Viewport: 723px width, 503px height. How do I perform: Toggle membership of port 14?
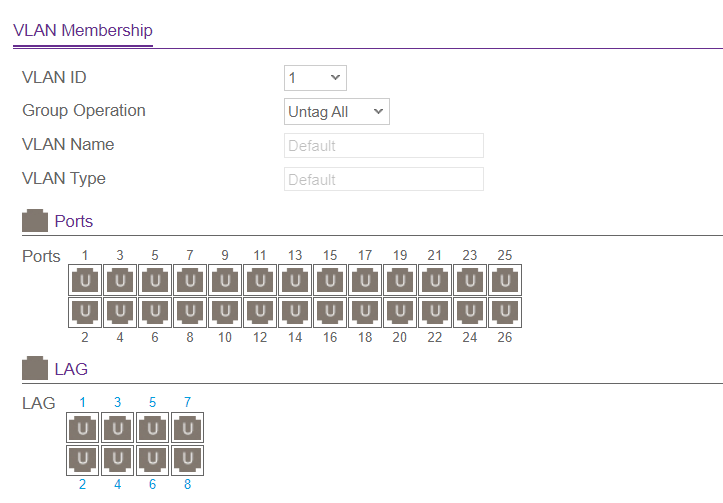pyautogui.click(x=295, y=312)
